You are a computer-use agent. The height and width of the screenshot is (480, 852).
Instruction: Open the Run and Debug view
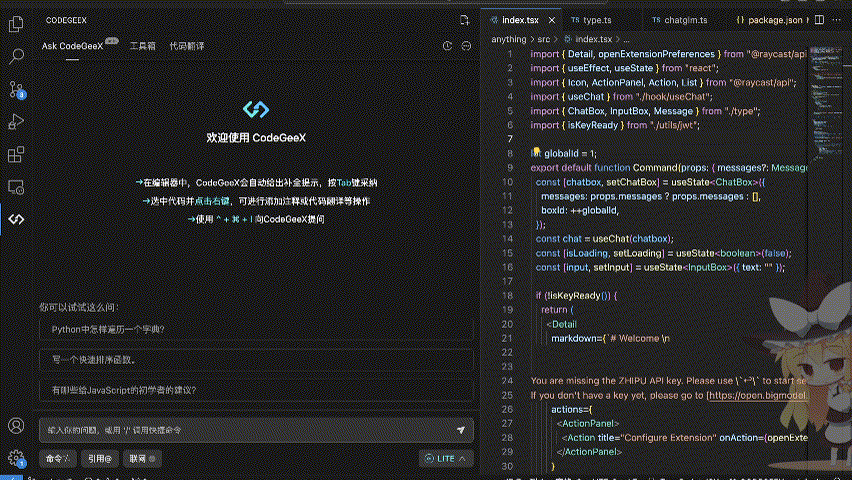pyautogui.click(x=16, y=122)
